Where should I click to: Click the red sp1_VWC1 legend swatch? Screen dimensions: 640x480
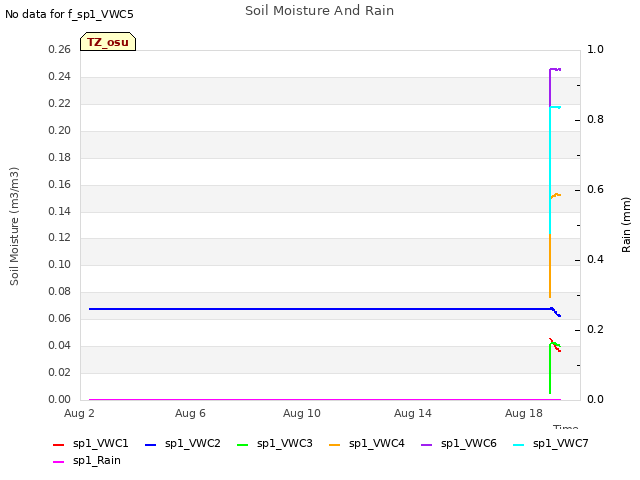click(59, 444)
